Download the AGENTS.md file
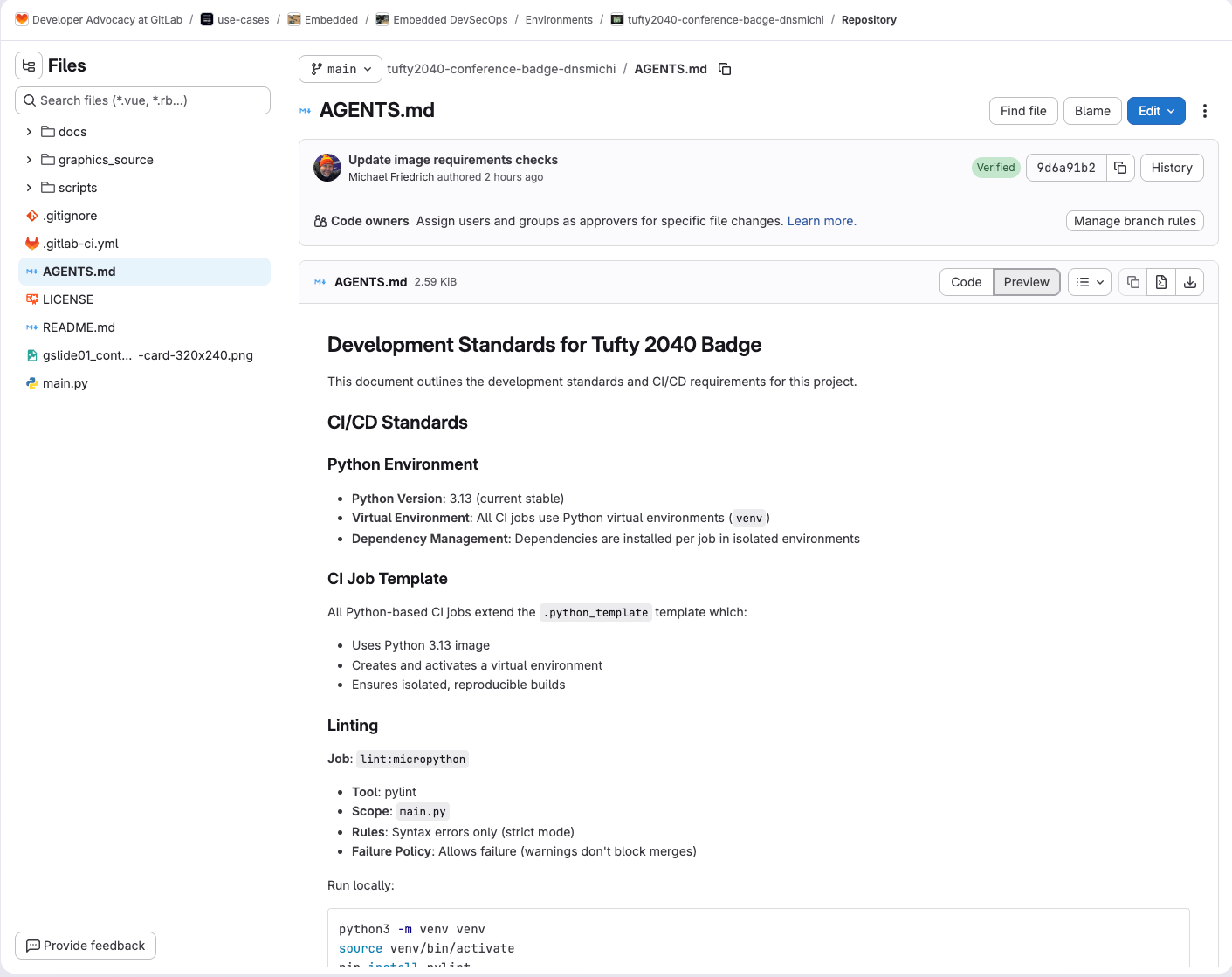This screenshot has height=977, width=1232. pos(1189,282)
